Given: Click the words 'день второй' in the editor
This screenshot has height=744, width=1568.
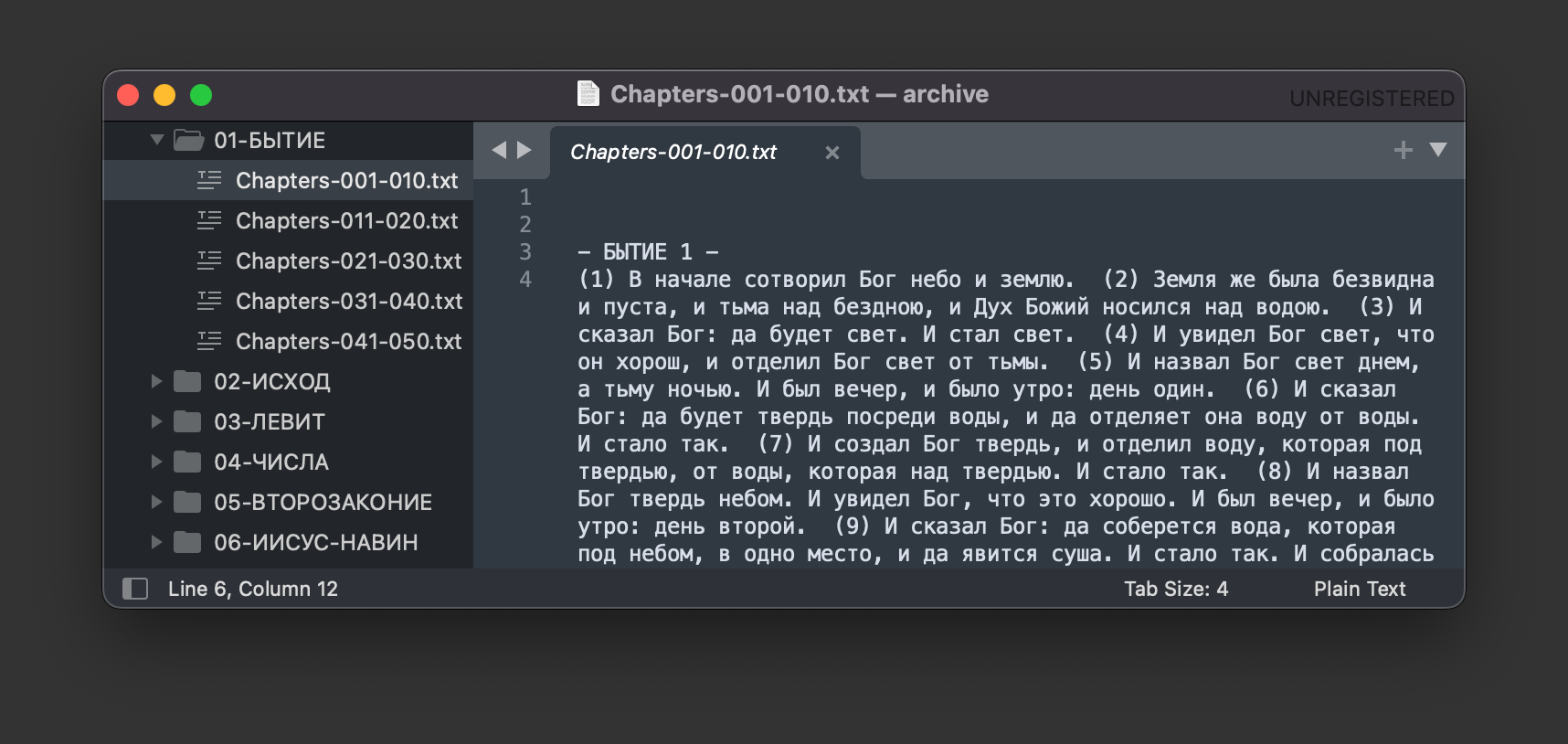Looking at the screenshot, I should pyautogui.click(x=724, y=526).
